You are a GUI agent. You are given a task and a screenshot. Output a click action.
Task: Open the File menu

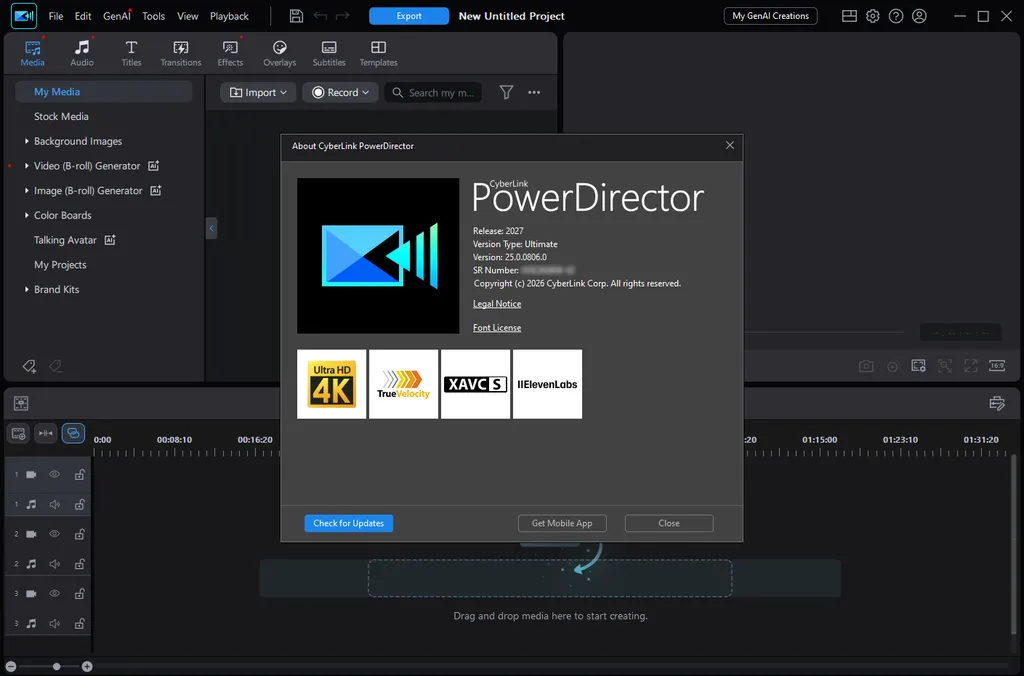tap(56, 16)
